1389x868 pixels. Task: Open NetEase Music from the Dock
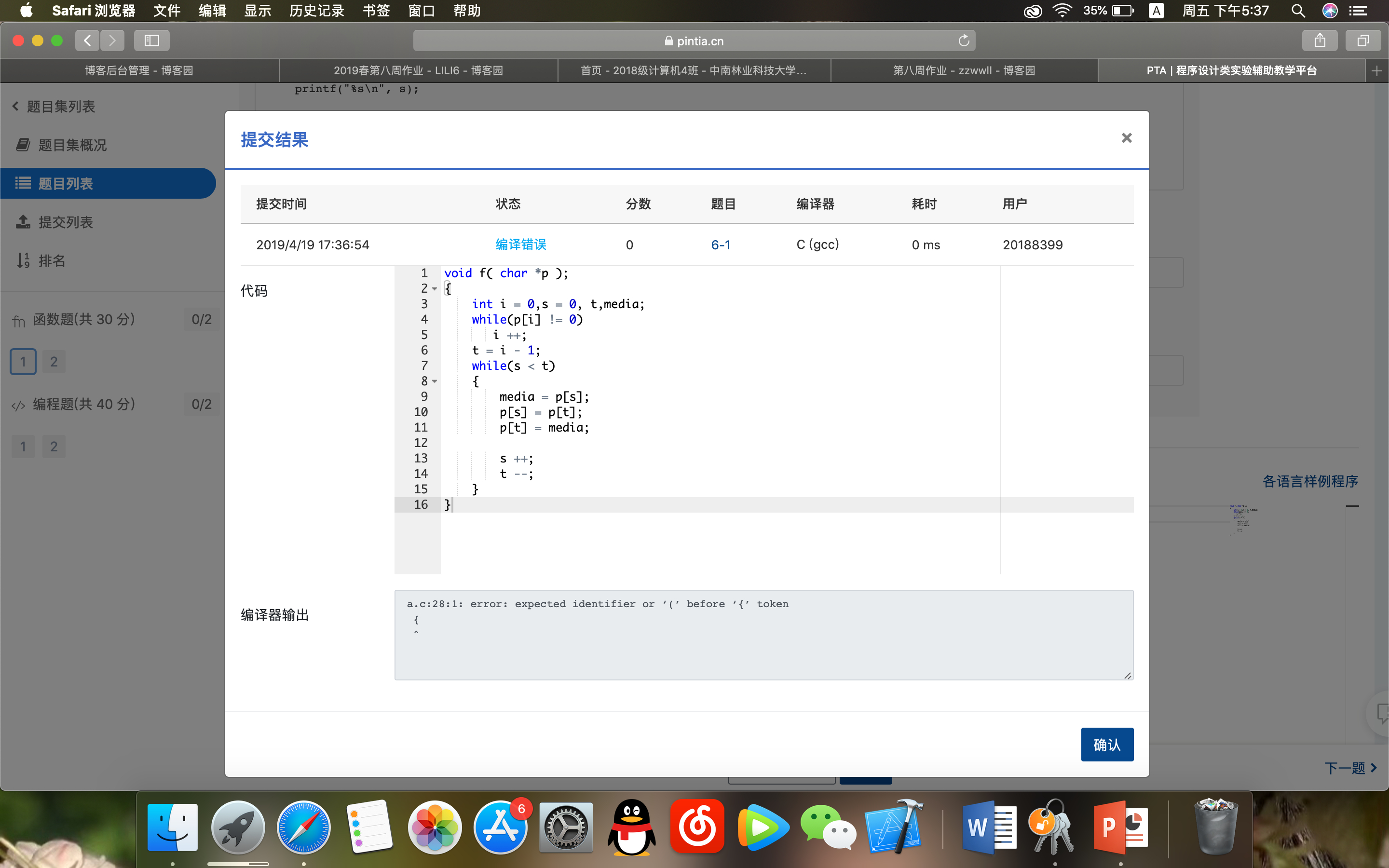tap(697, 827)
